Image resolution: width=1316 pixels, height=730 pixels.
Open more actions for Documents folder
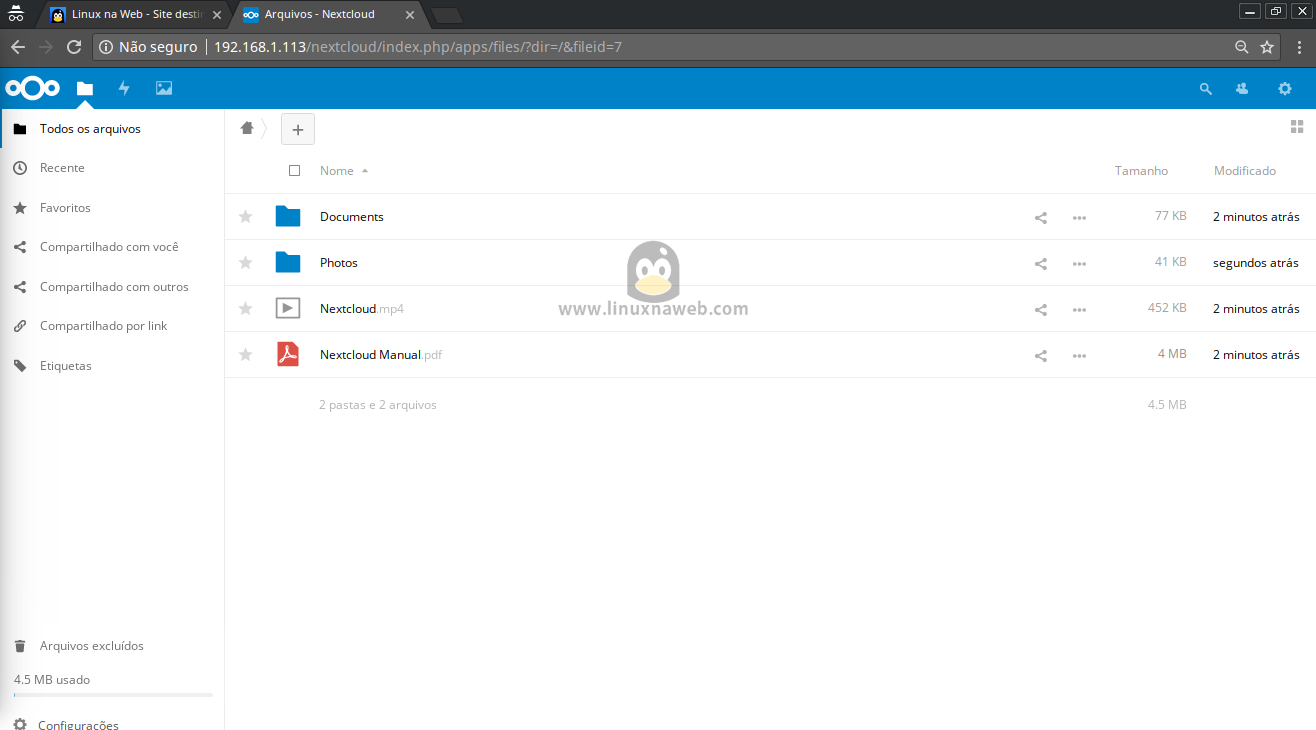pyautogui.click(x=1079, y=217)
